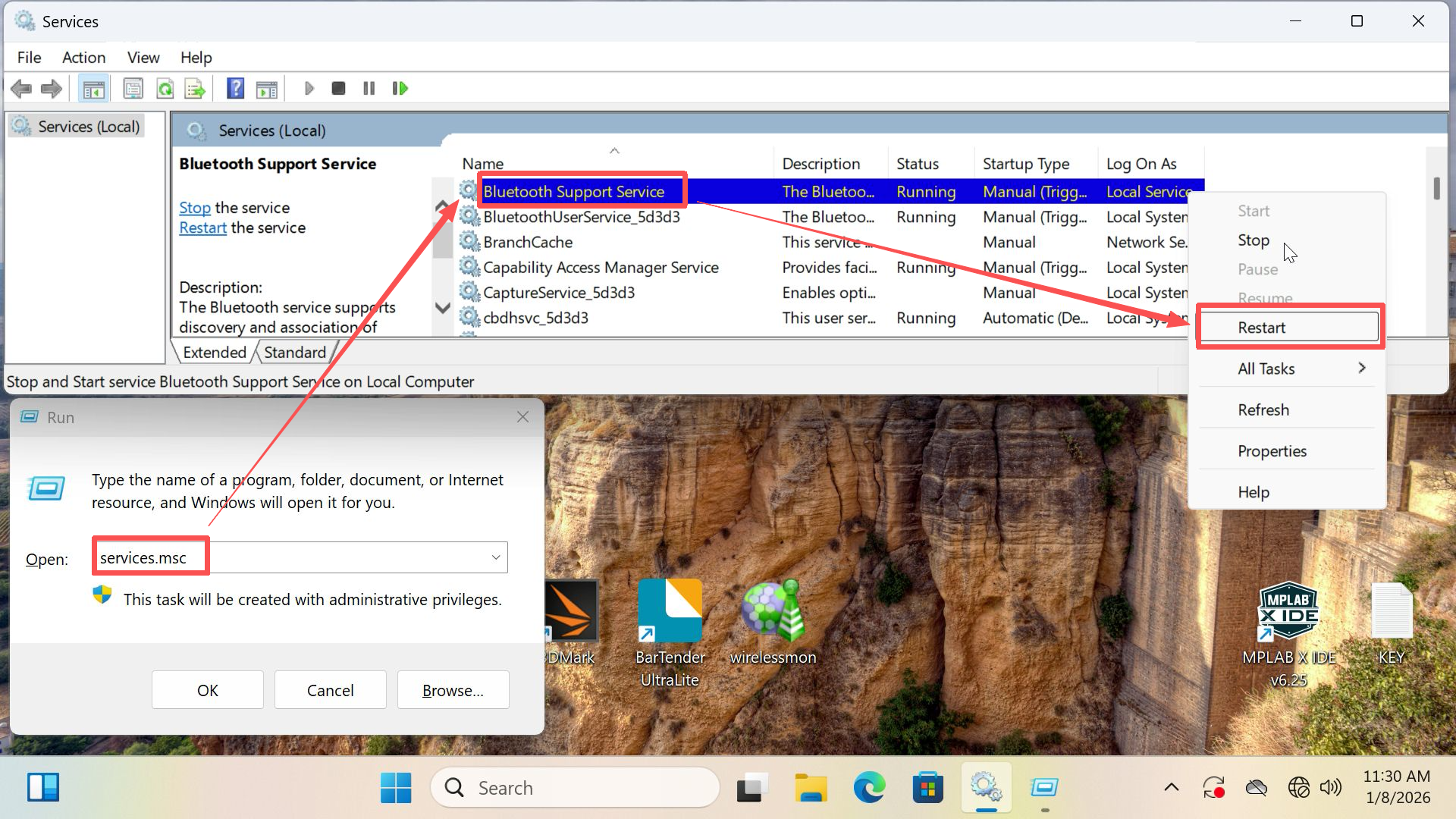Click the Restart Service toolbar icon
Screen dimensions: 1456x819
(400, 89)
